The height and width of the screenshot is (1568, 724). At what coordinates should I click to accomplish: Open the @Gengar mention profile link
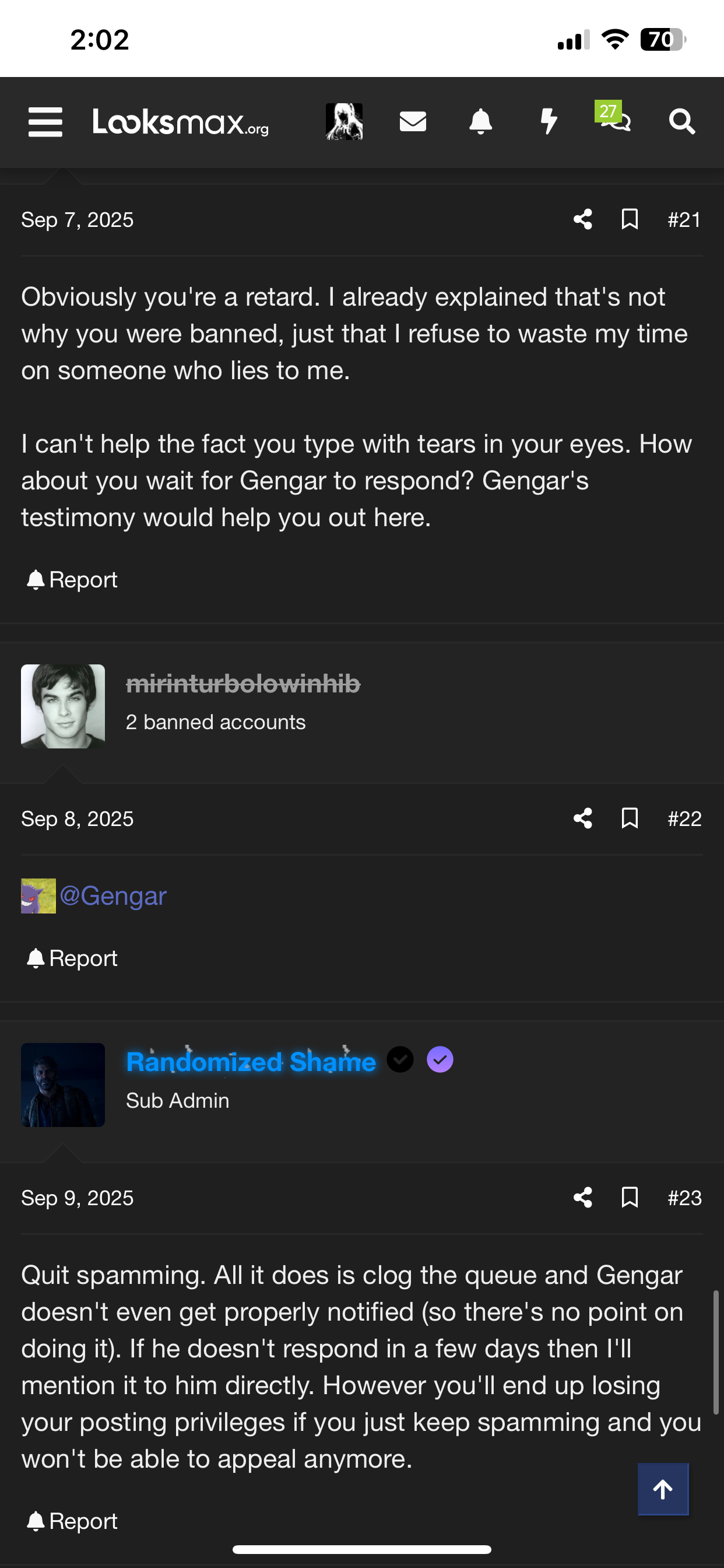tap(113, 896)
